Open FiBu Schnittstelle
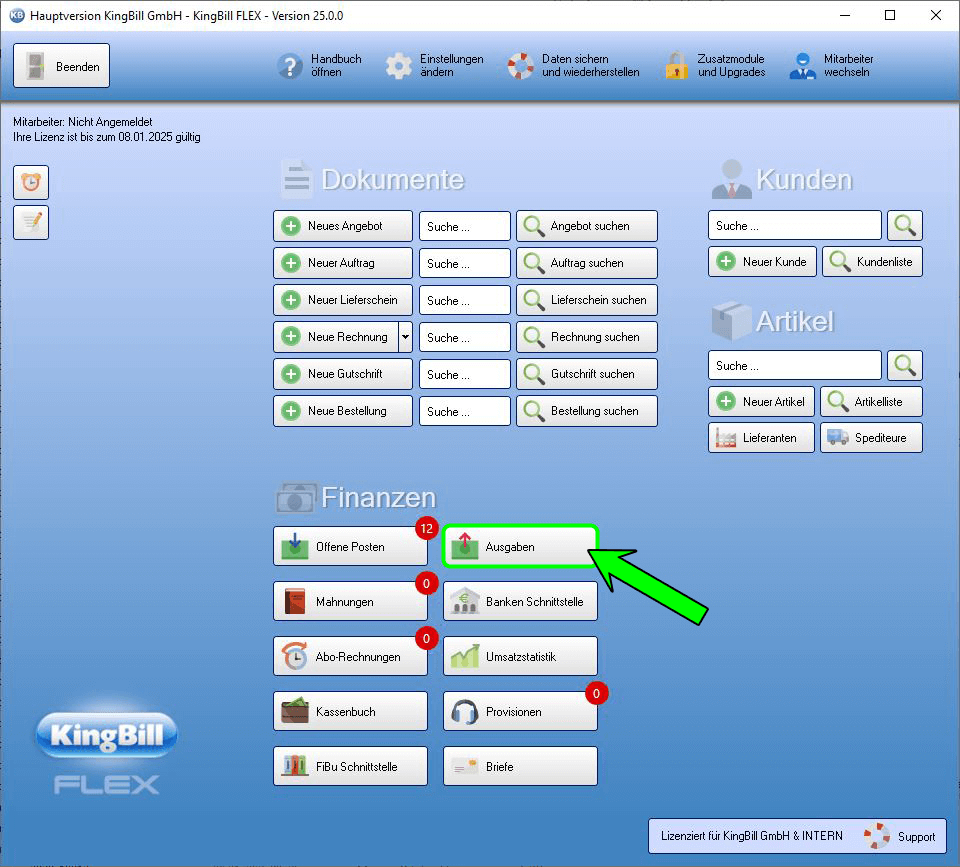Image resolution: width=960 pixels, height=867 pixels. point(350,766)
